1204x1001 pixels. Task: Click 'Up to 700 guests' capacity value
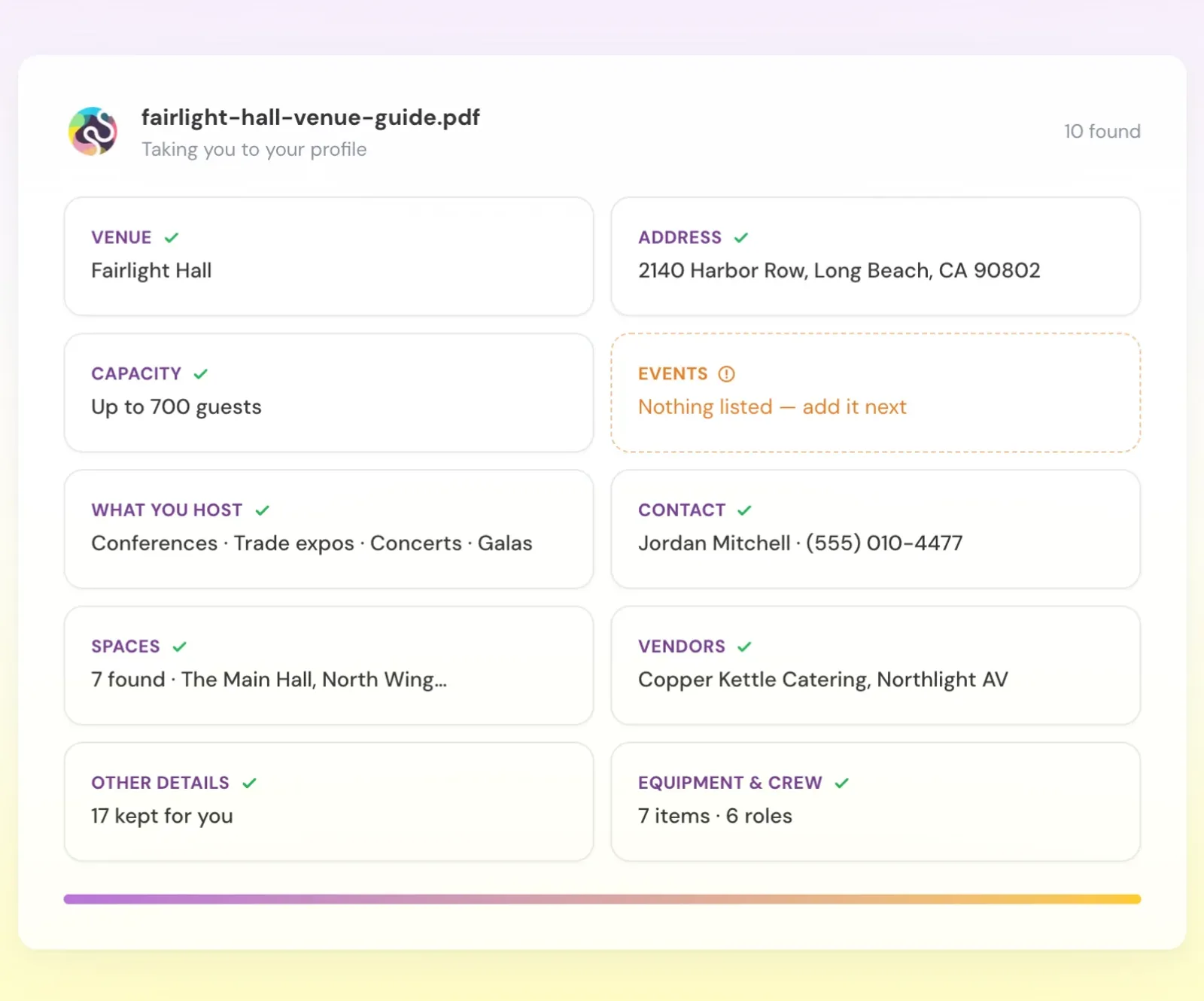(x=176, y=407)
